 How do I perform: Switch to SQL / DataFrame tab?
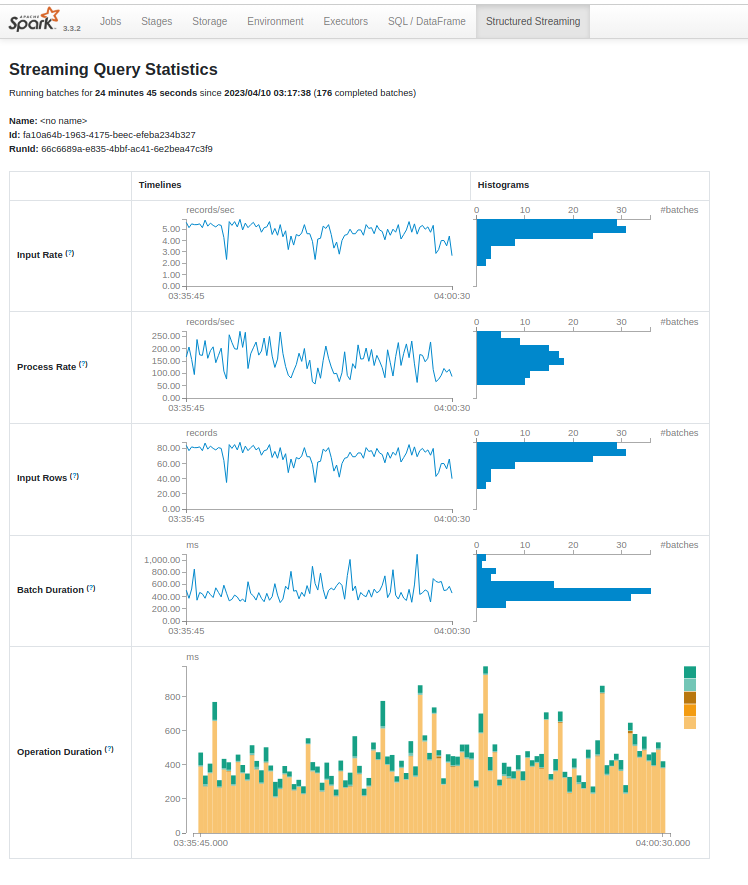pos(427,21)
